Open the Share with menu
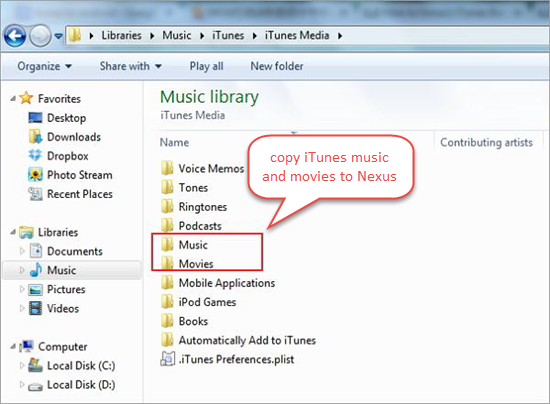550x404 pixels. [x=130, y=66]
